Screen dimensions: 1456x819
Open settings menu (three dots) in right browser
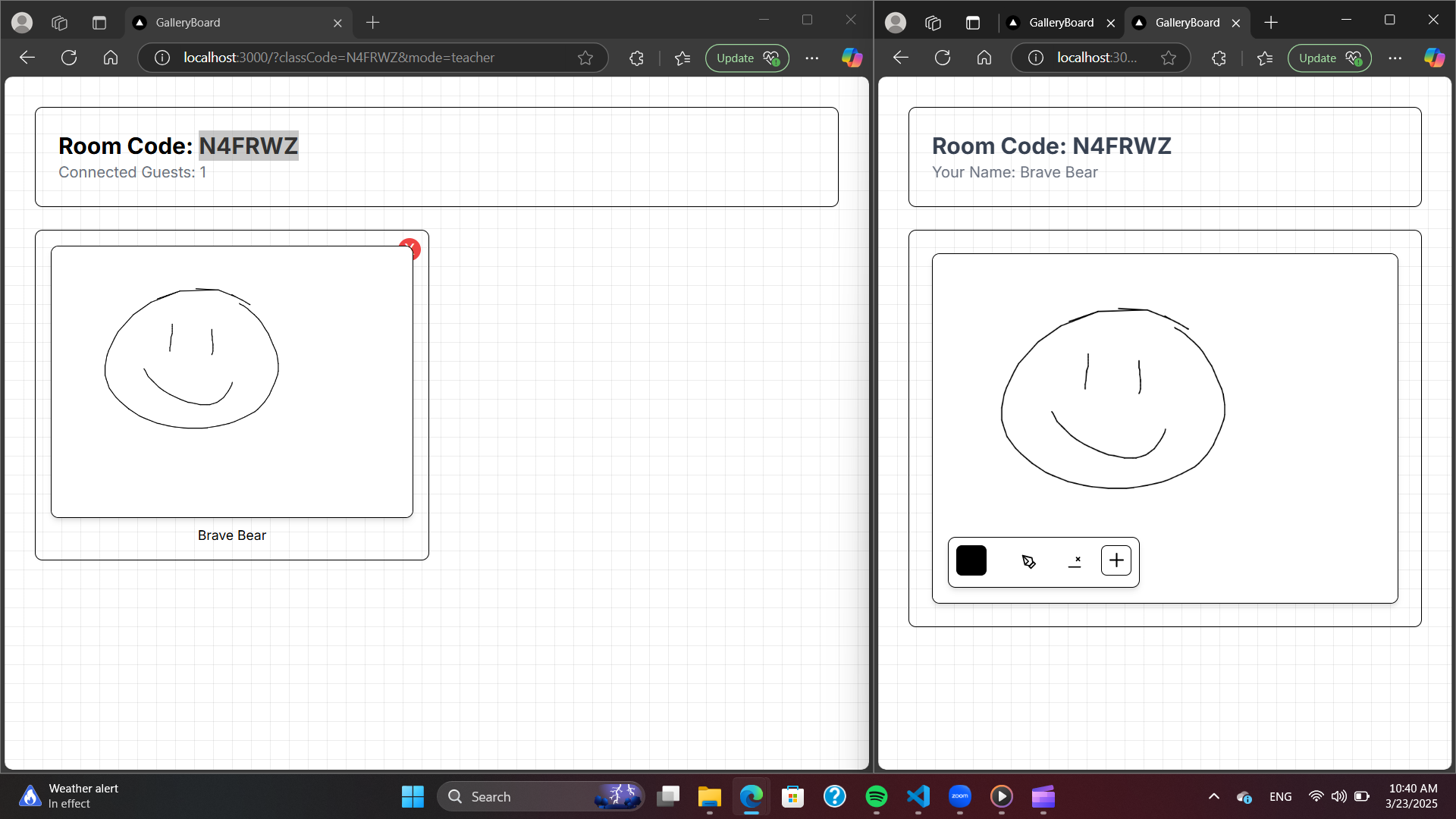coord(1395,58)
